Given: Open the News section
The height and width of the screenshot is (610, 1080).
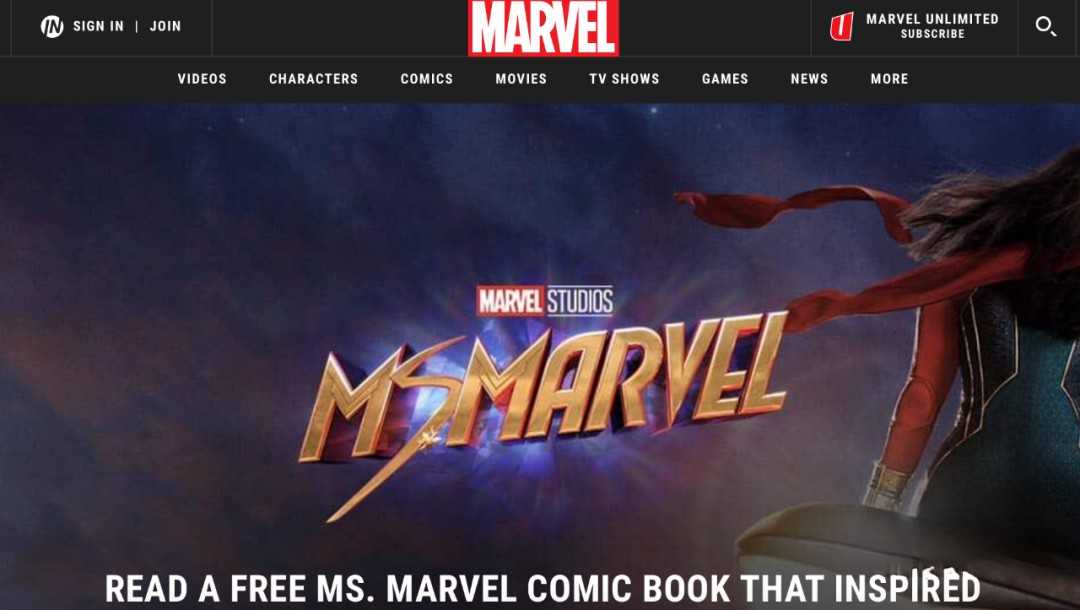Looking at the screenshot, I should click(809, 79).
